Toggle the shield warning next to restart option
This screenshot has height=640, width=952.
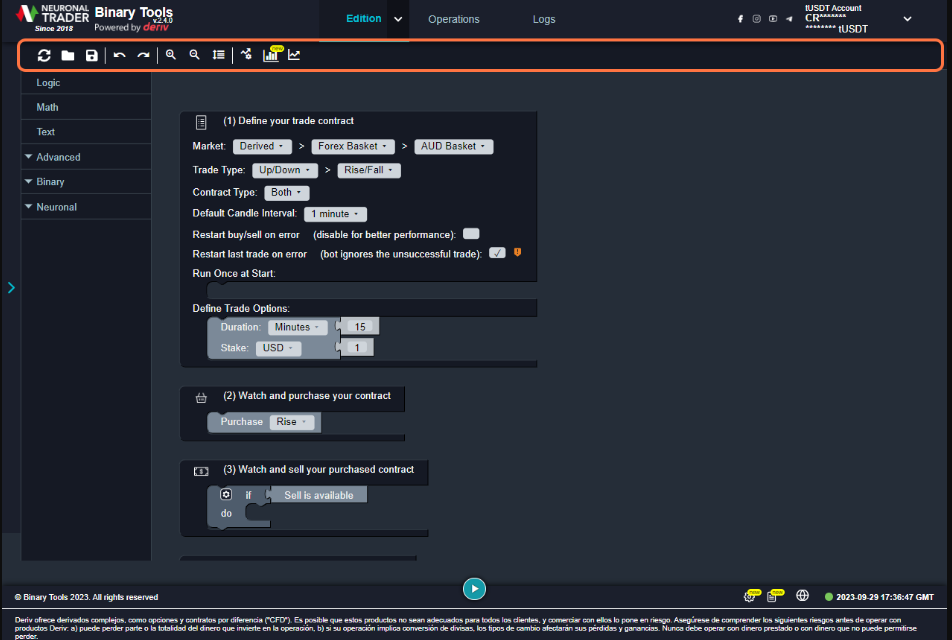point(517,252)
